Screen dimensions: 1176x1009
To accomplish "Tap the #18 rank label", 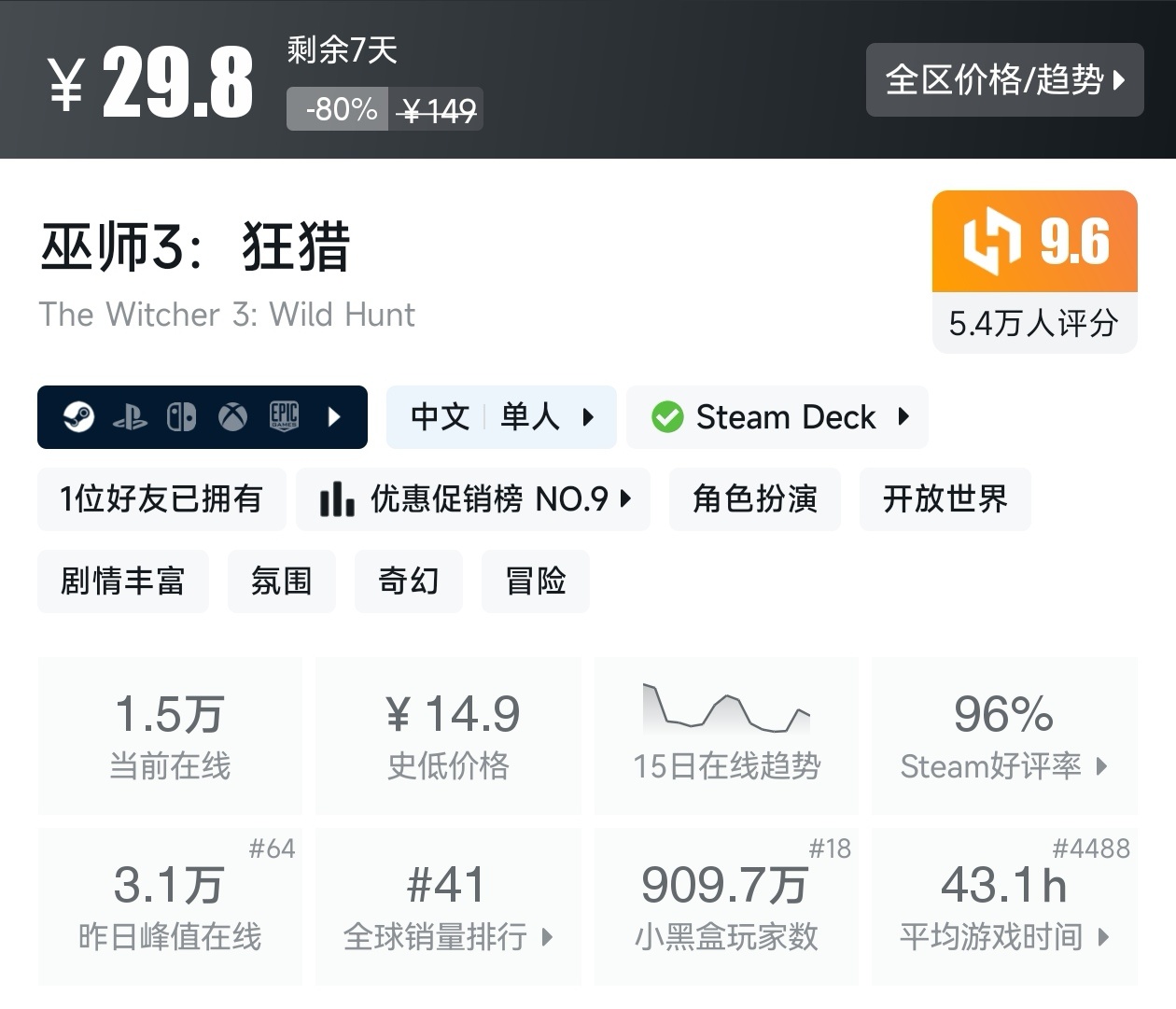I will click(830, 848).
